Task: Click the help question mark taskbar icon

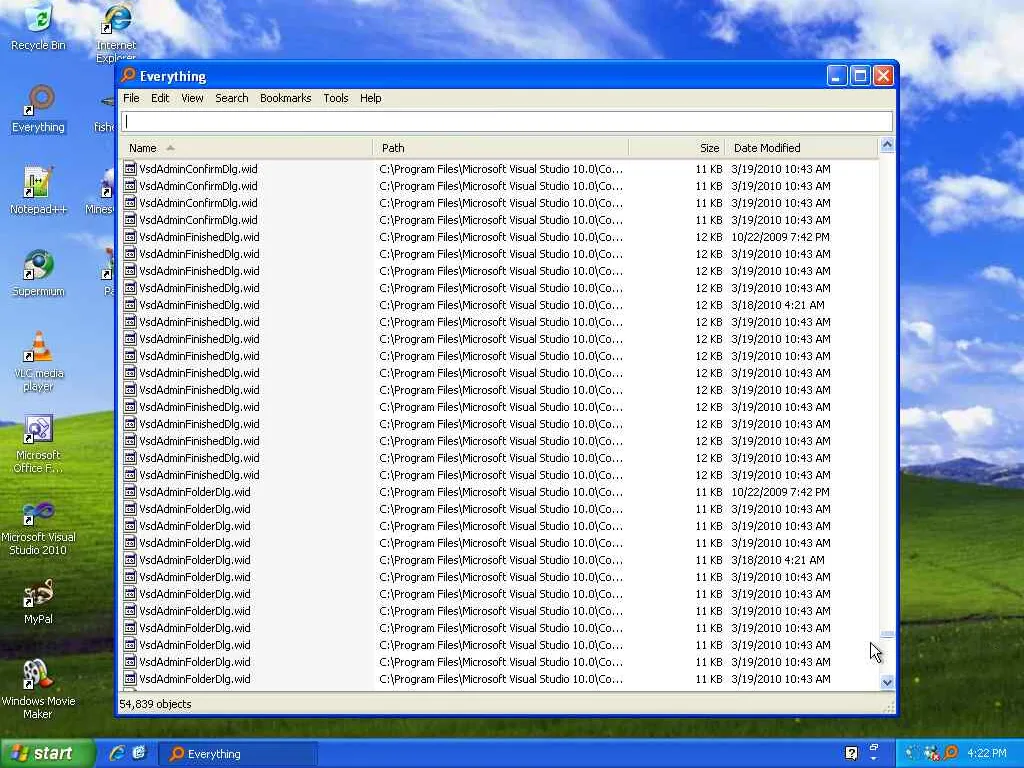Action: [x=851, y=753]
